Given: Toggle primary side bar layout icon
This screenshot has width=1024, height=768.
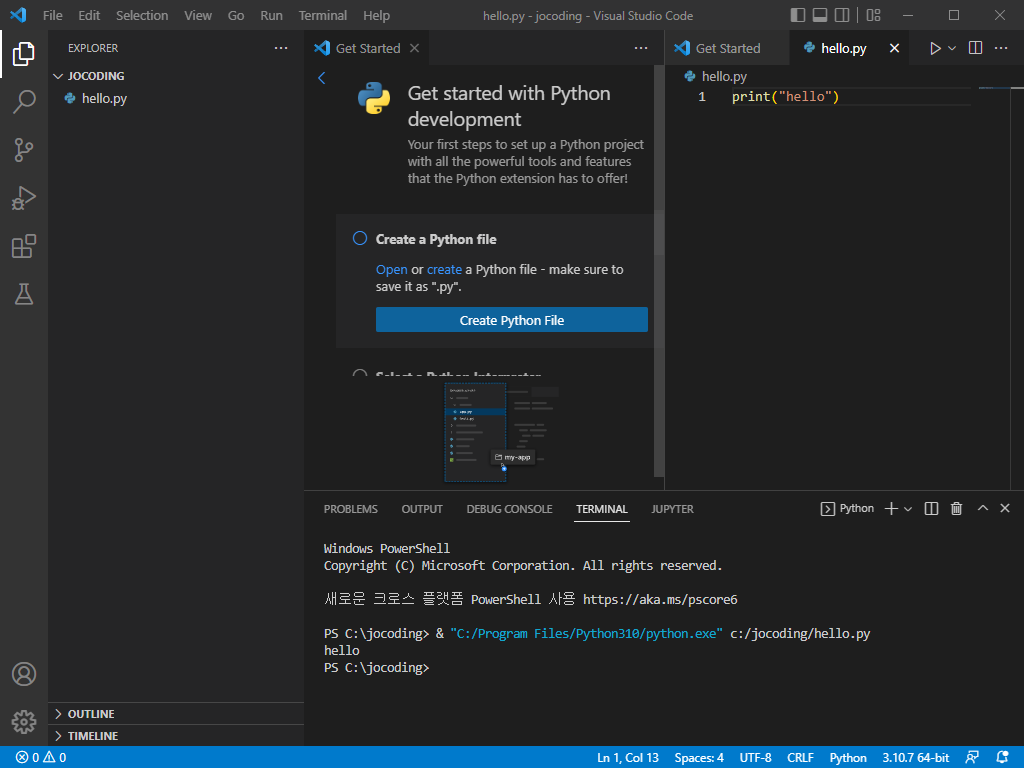Looking at the screenshot, I should 797,15.
